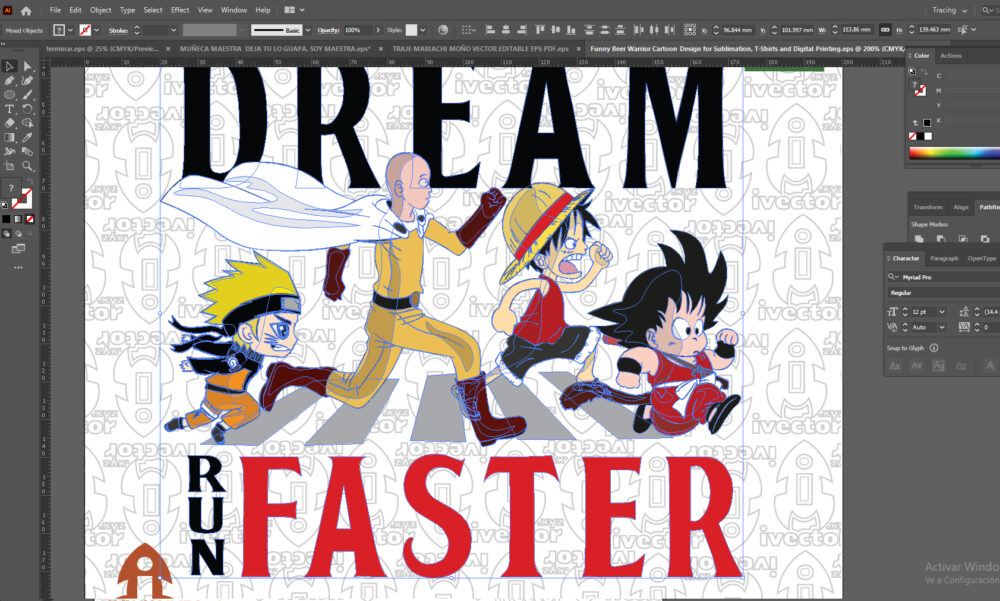Open the Effect menu
This screenshot has width=1000, height=601.
coord(180,10)
